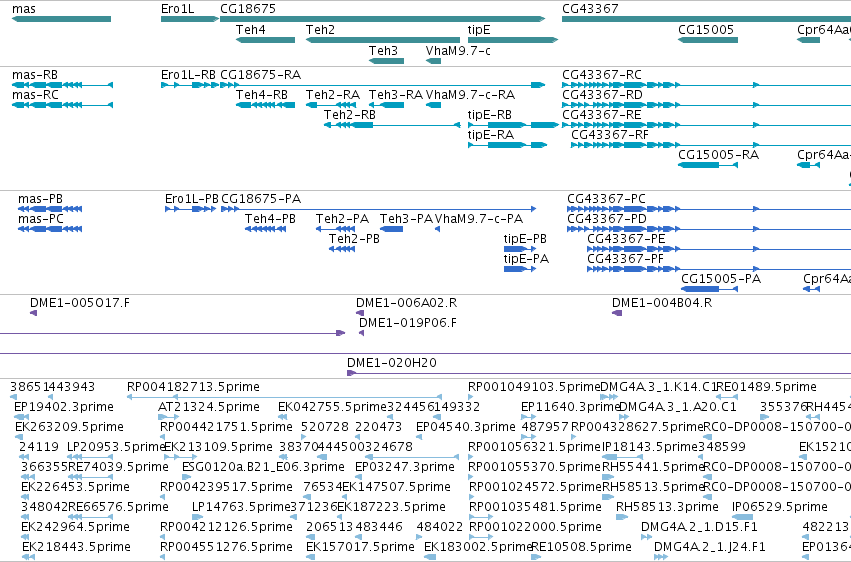Select protein "Teh3-PA"

click(406, 219)
